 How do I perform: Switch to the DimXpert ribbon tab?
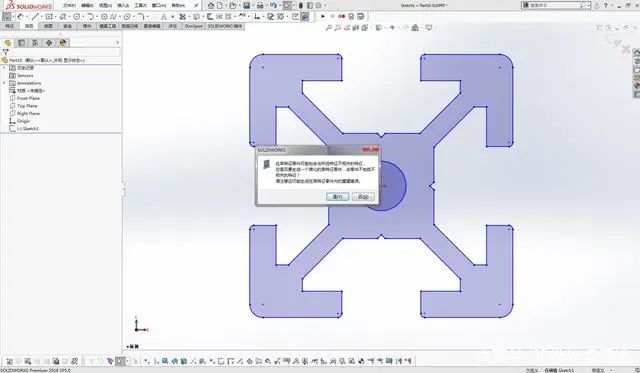pos(193,26)
